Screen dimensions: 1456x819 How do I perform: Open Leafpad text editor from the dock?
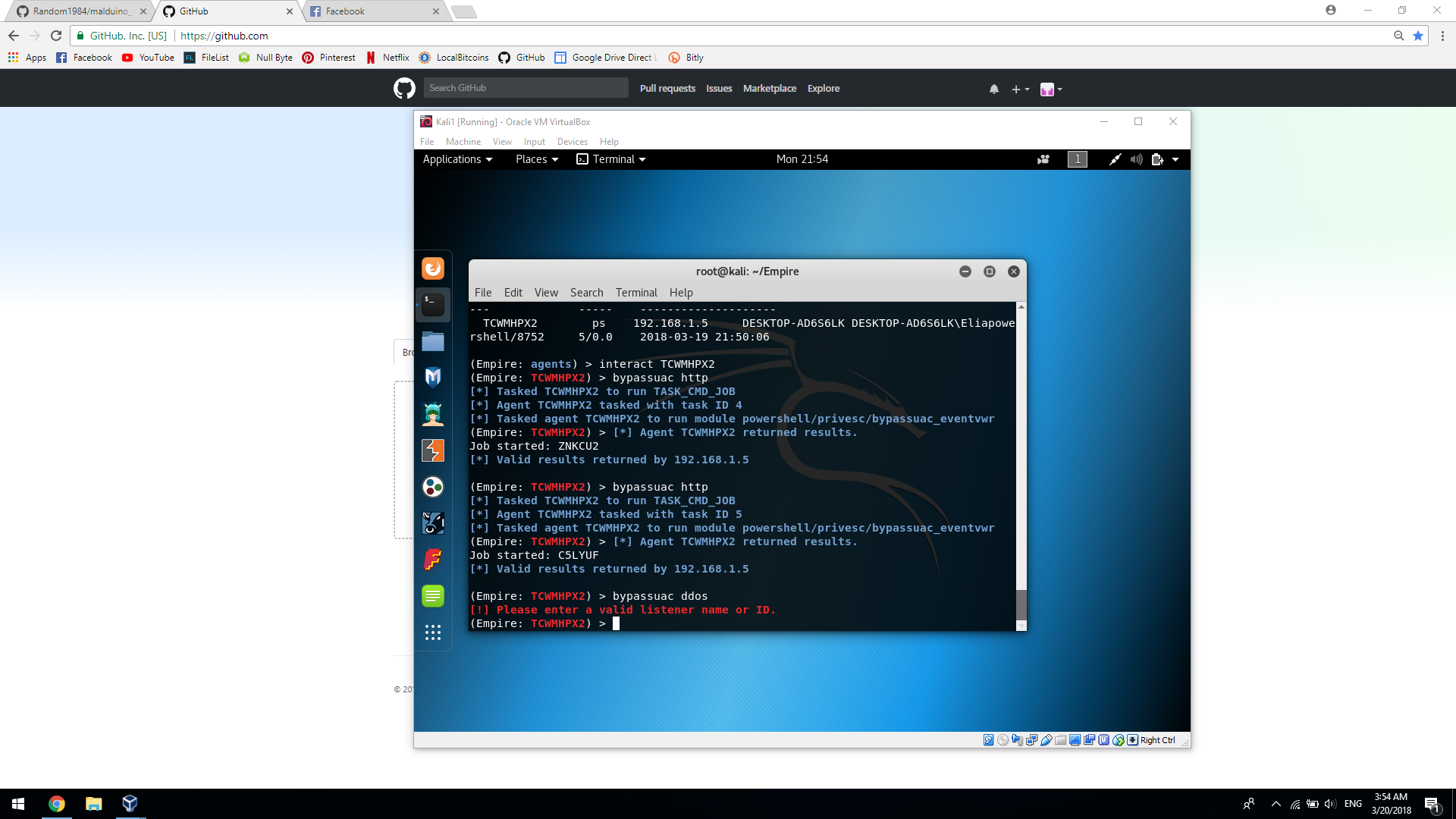click(x=432, y=596)
